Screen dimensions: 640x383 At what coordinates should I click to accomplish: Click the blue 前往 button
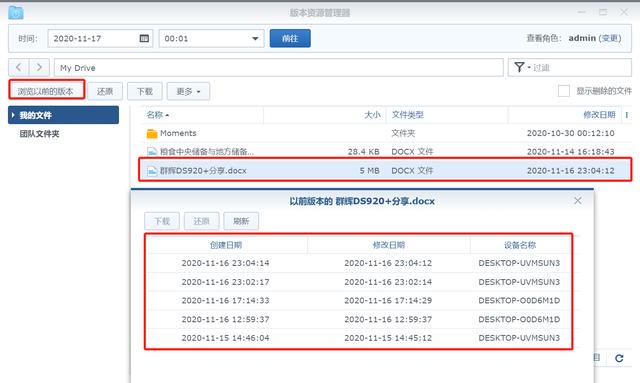click(x=290, y=38)
